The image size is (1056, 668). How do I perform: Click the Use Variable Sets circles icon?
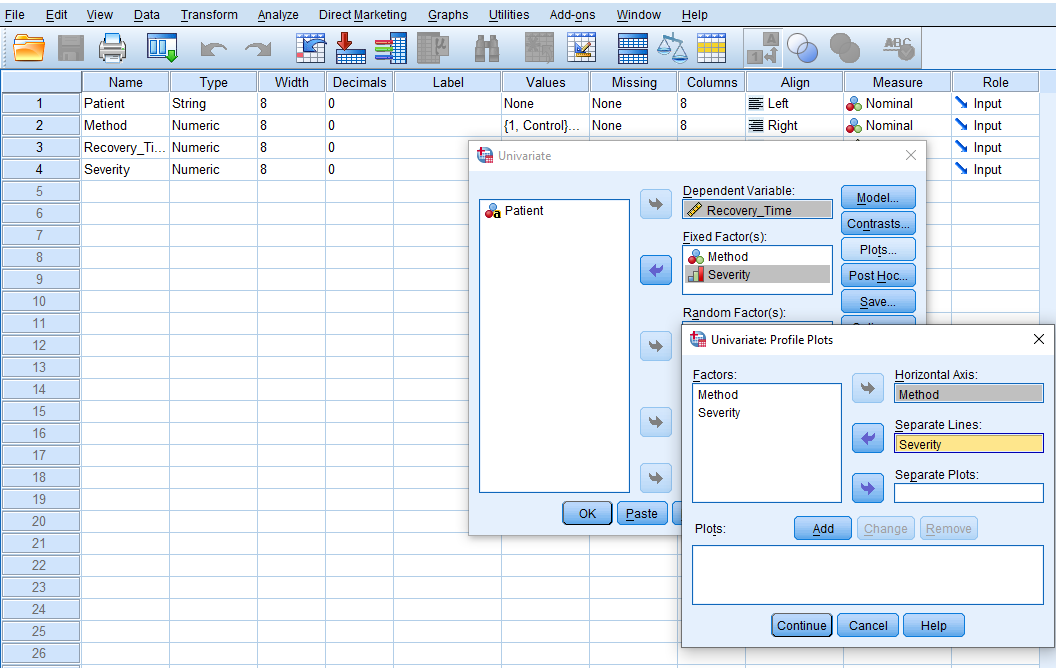click(x=802, y=48)
